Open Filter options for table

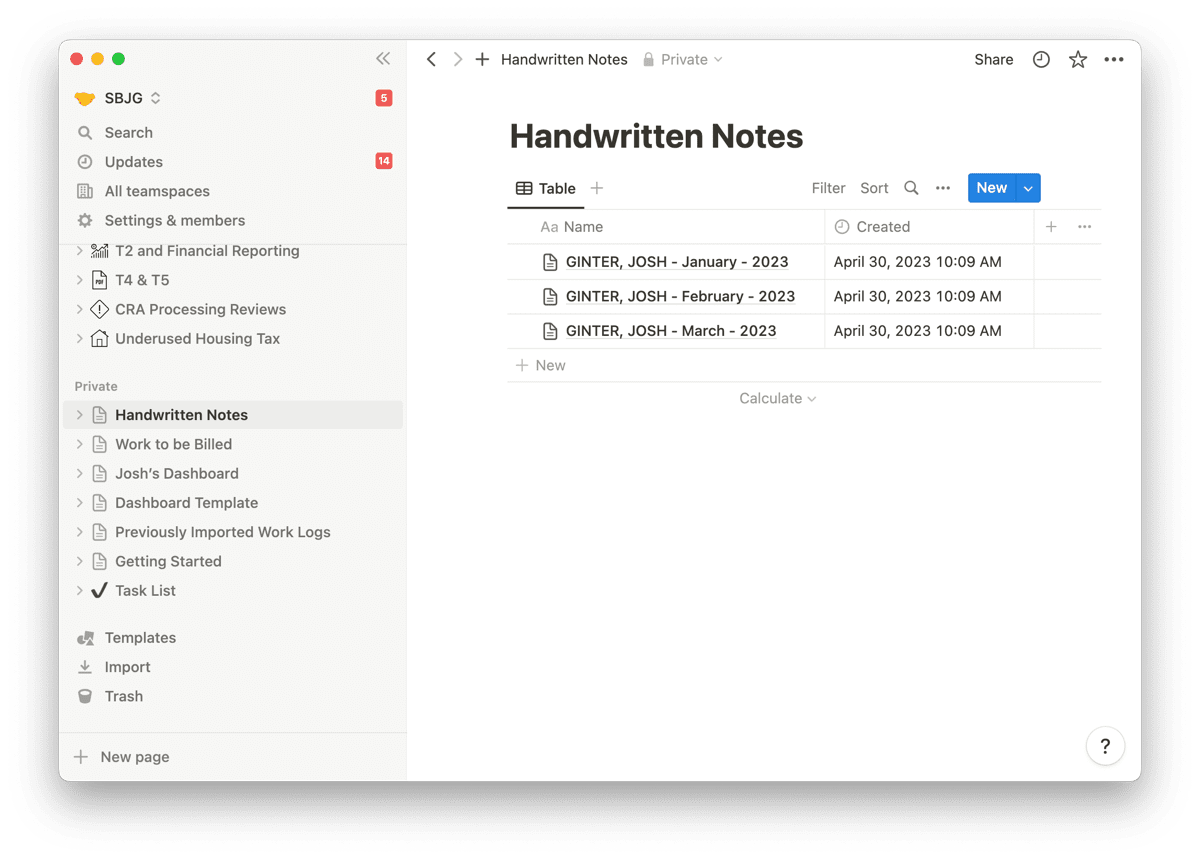(828, 188)
